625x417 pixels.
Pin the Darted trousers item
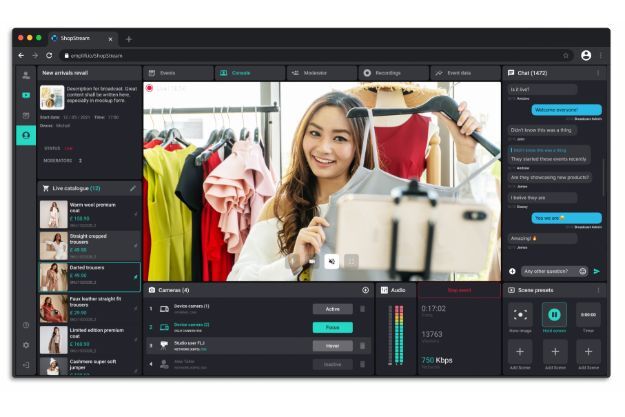click(136, 277)
